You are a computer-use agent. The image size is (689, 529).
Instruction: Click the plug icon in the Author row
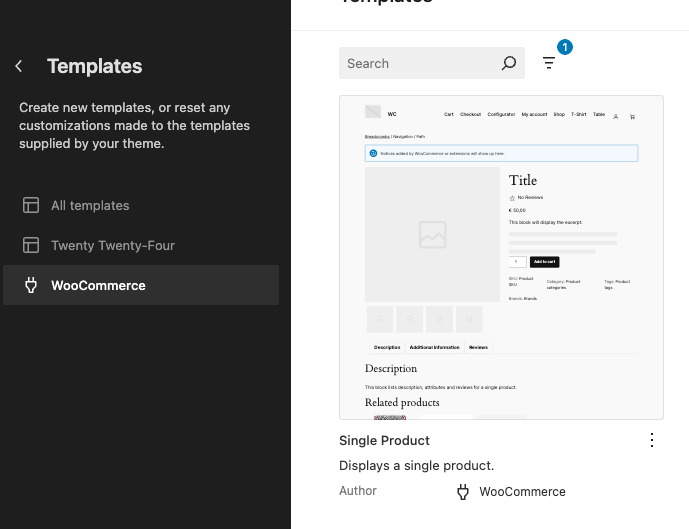[x=463, y=492]
